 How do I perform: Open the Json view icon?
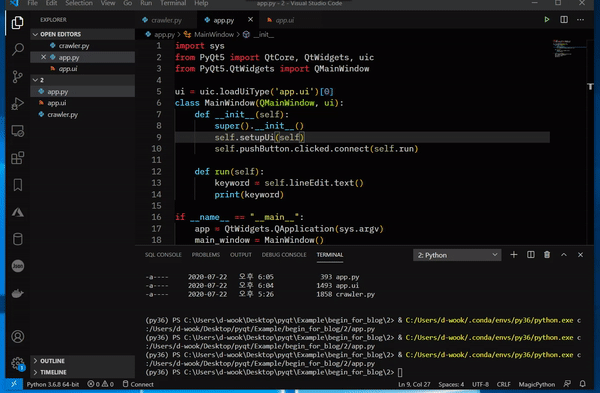point(18,266)
